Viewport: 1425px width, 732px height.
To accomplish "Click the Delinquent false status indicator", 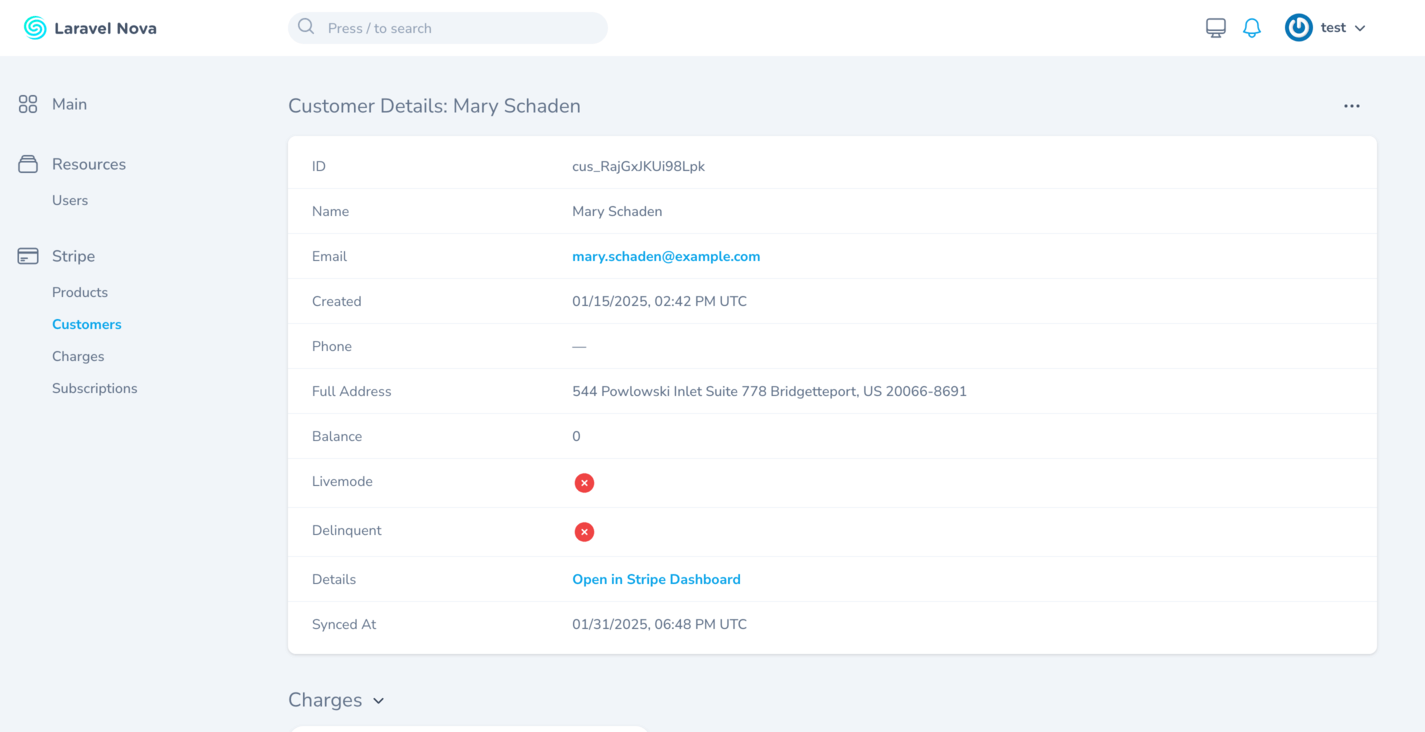I will 584,532.
